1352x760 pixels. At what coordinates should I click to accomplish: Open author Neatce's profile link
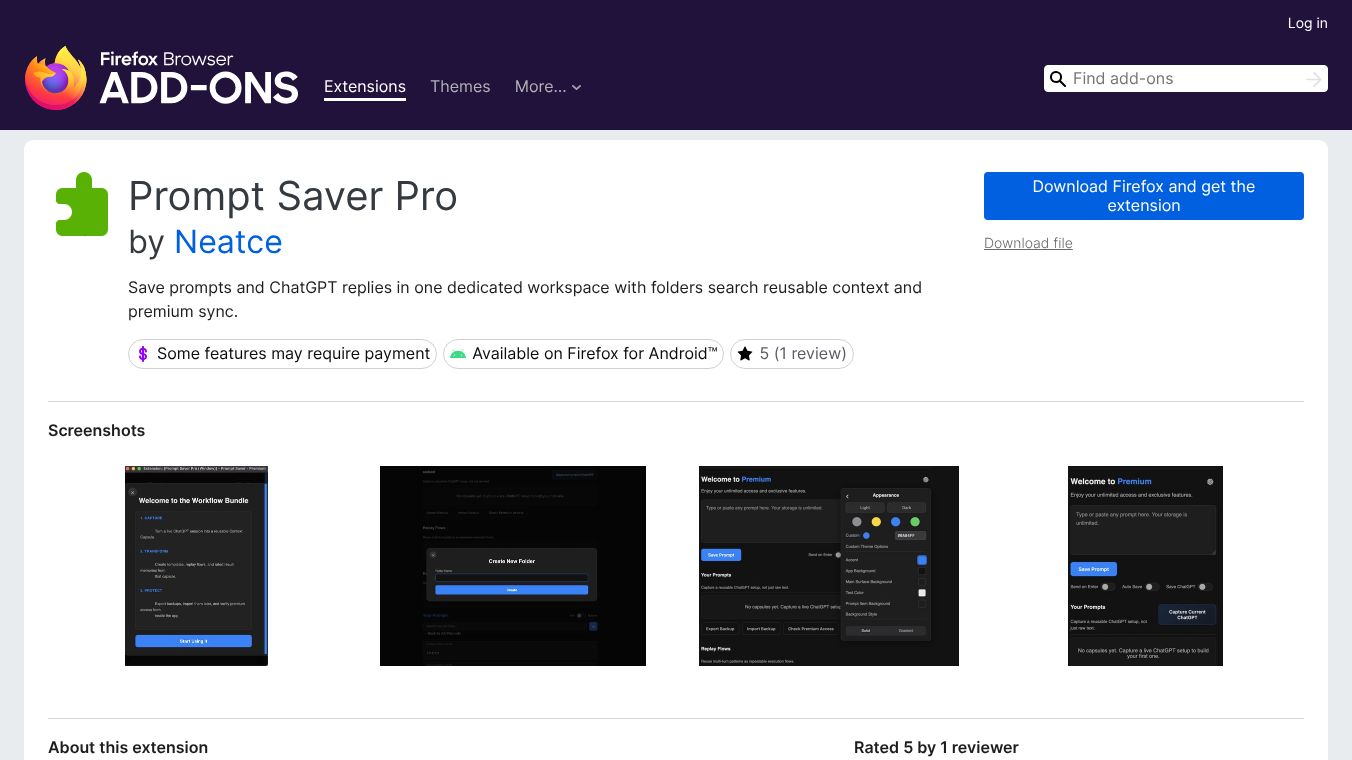228,242
